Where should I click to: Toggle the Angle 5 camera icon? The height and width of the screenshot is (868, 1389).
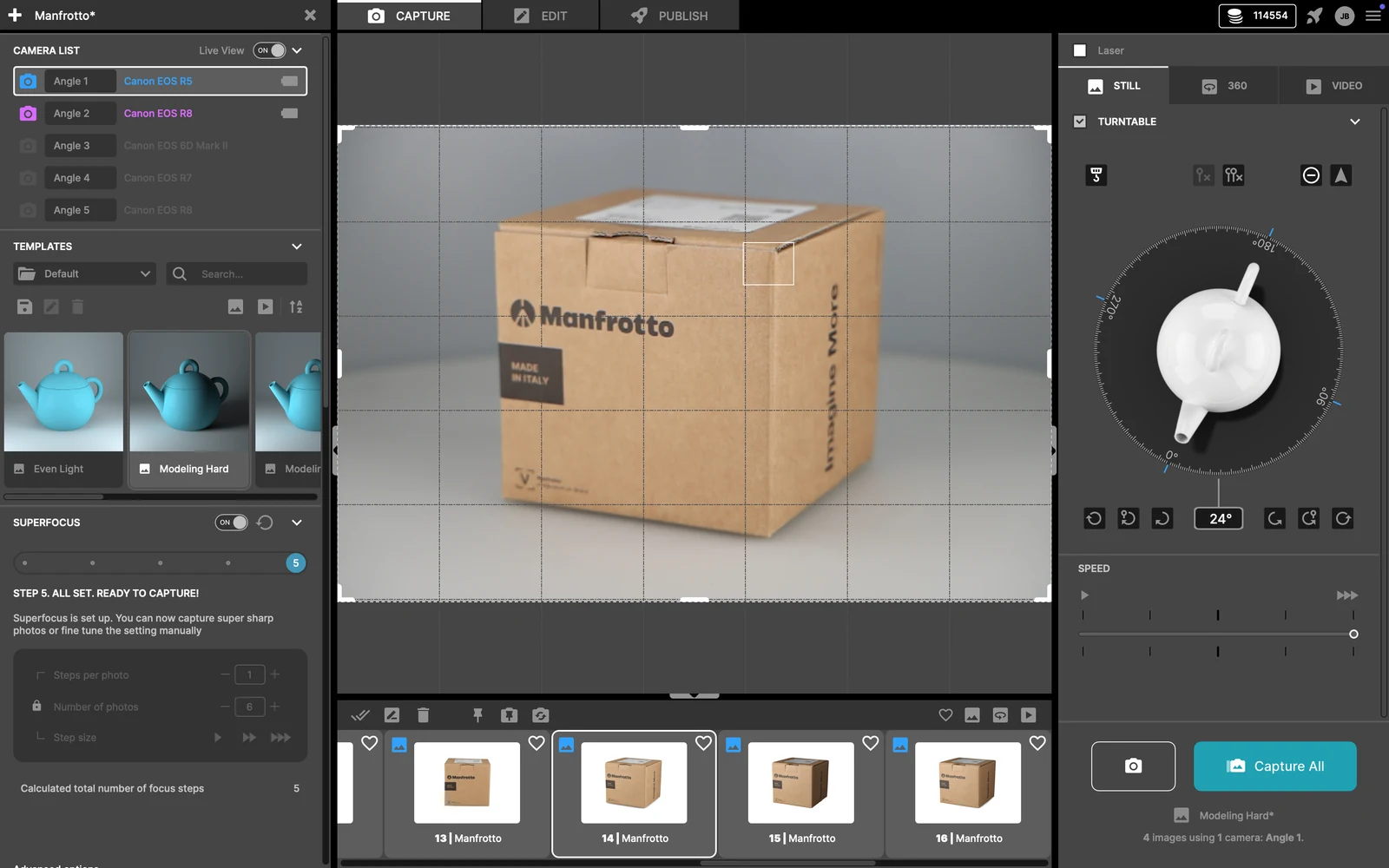click(x=28, y=209)
